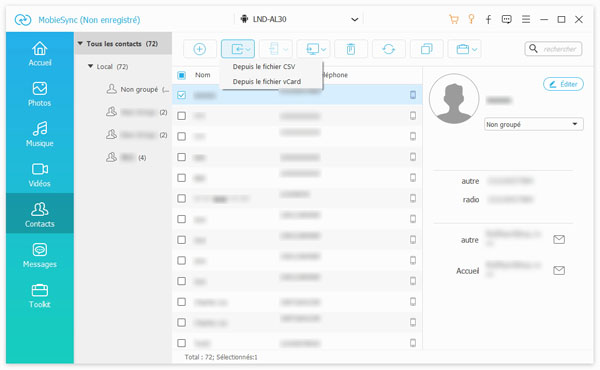Check the sixth contact row checkbox
This screenshot has height=370, width=600.
coord(181,198)
